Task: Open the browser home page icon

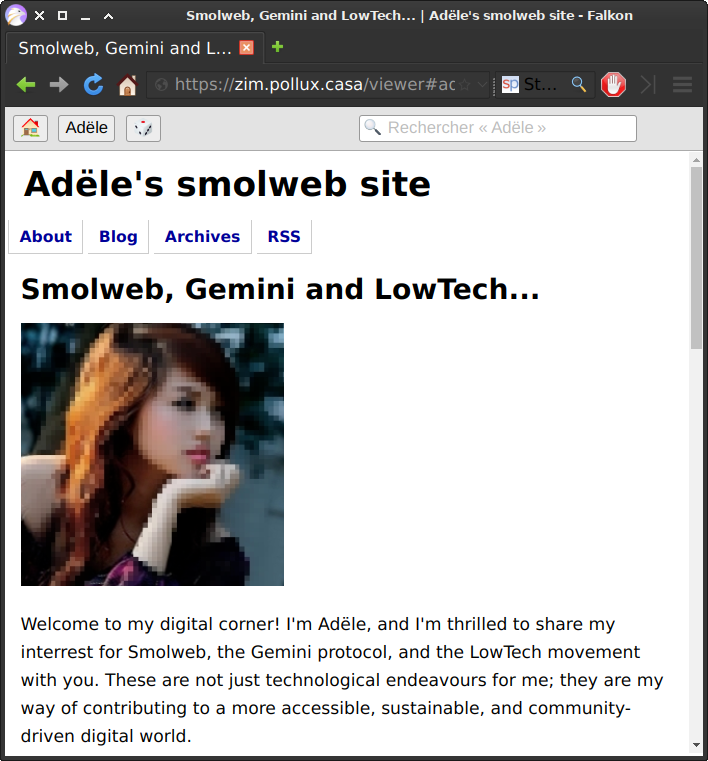Action: 128,85
